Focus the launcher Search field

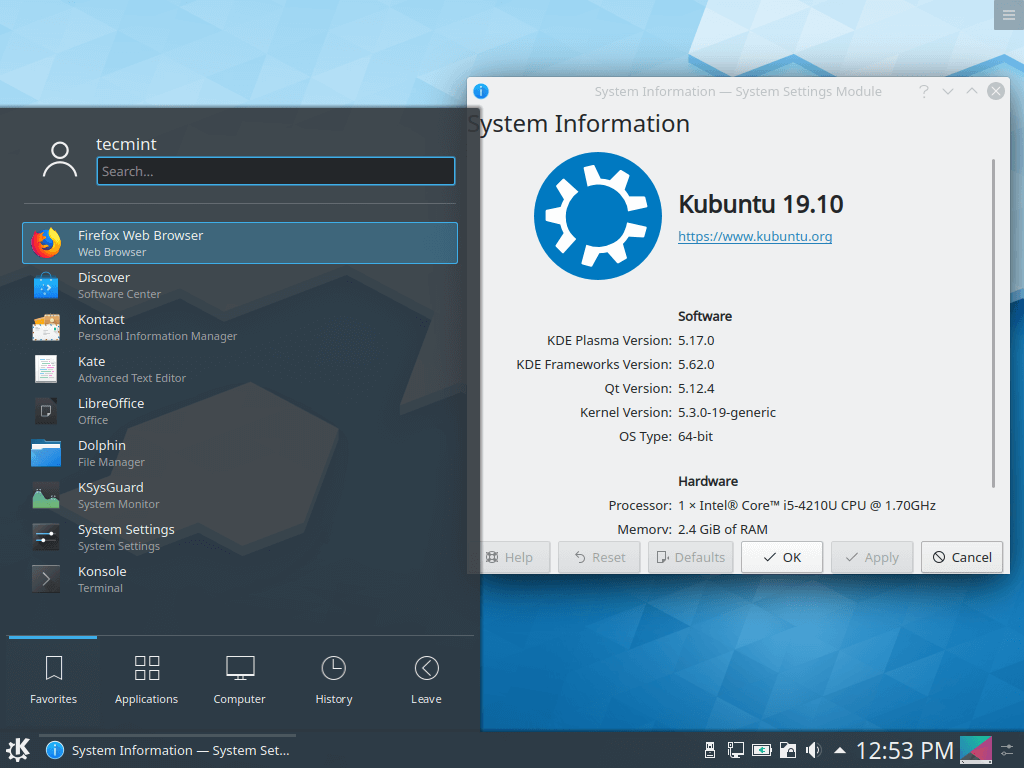pos(275,171)
